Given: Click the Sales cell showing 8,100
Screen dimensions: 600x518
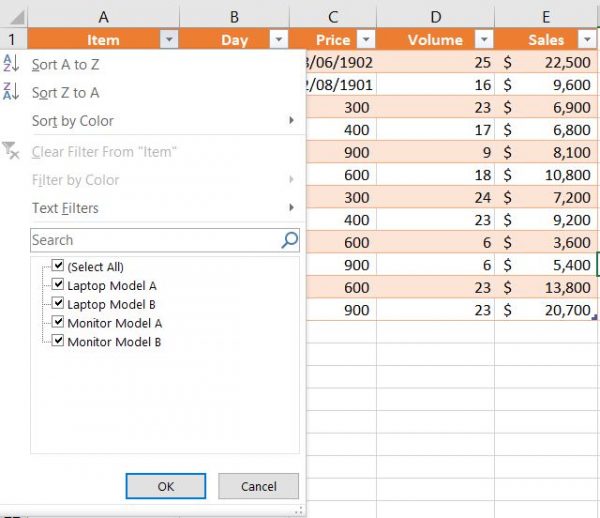Looking at the screenshot, I should 546,152.
